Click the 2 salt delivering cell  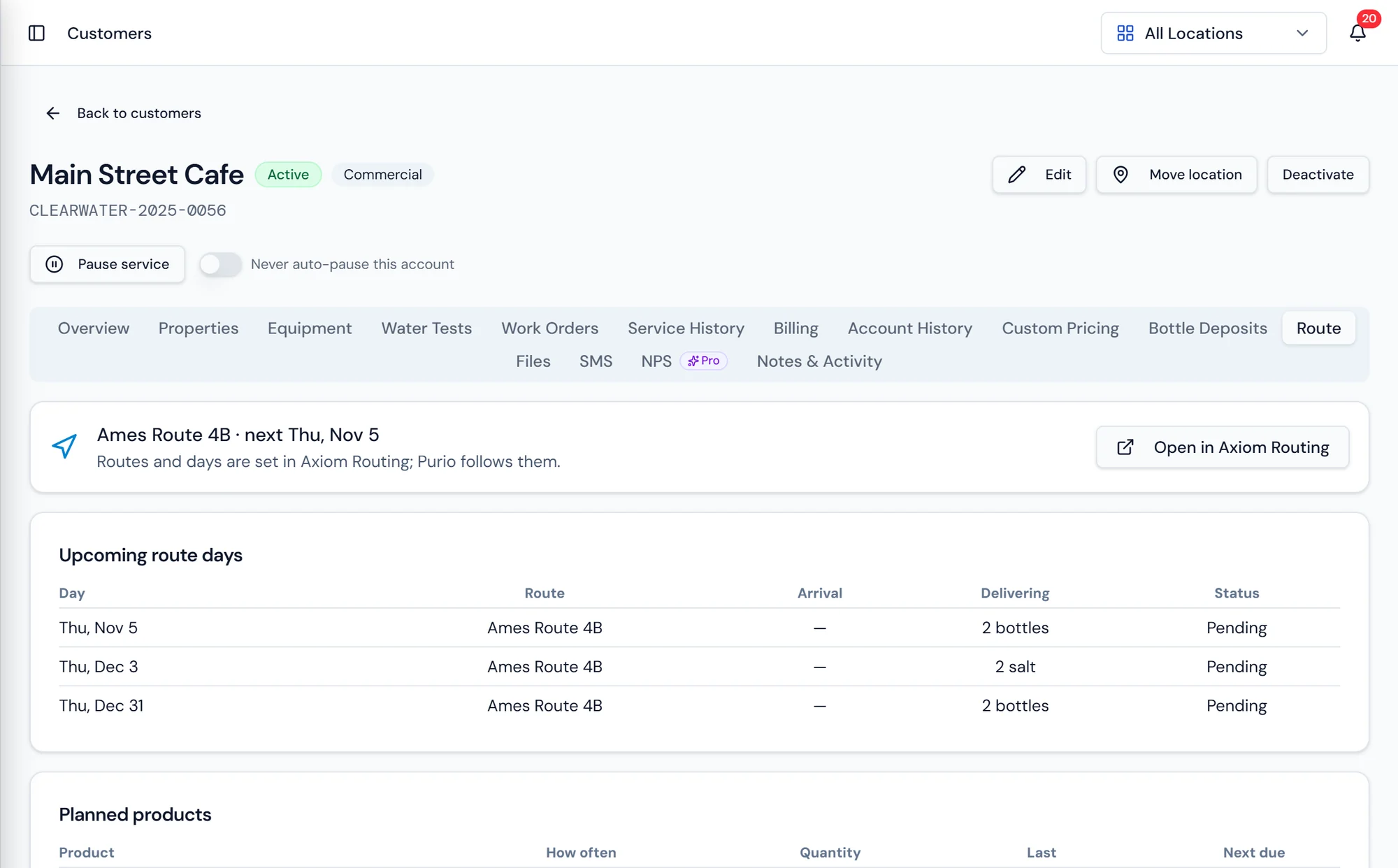coord(1015,667)
